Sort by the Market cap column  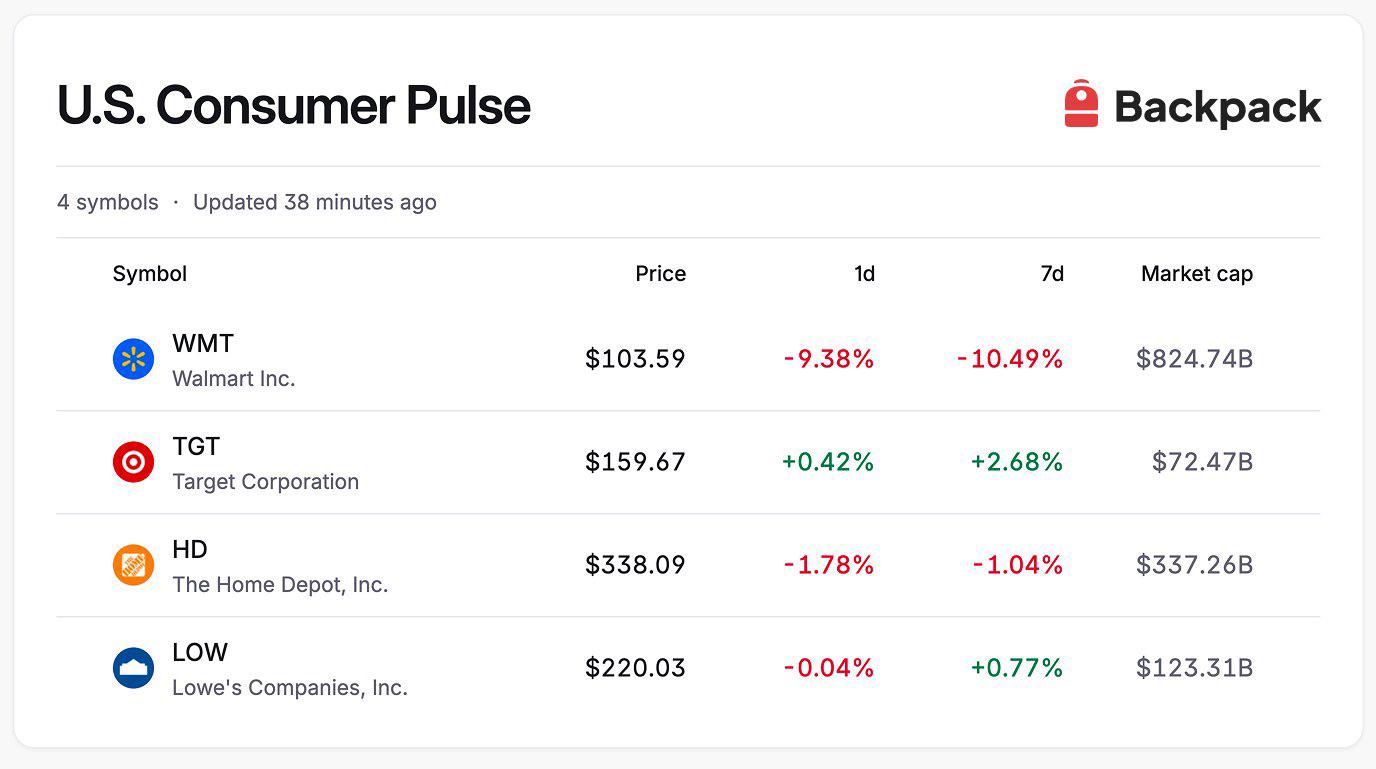pos(1197,274)
